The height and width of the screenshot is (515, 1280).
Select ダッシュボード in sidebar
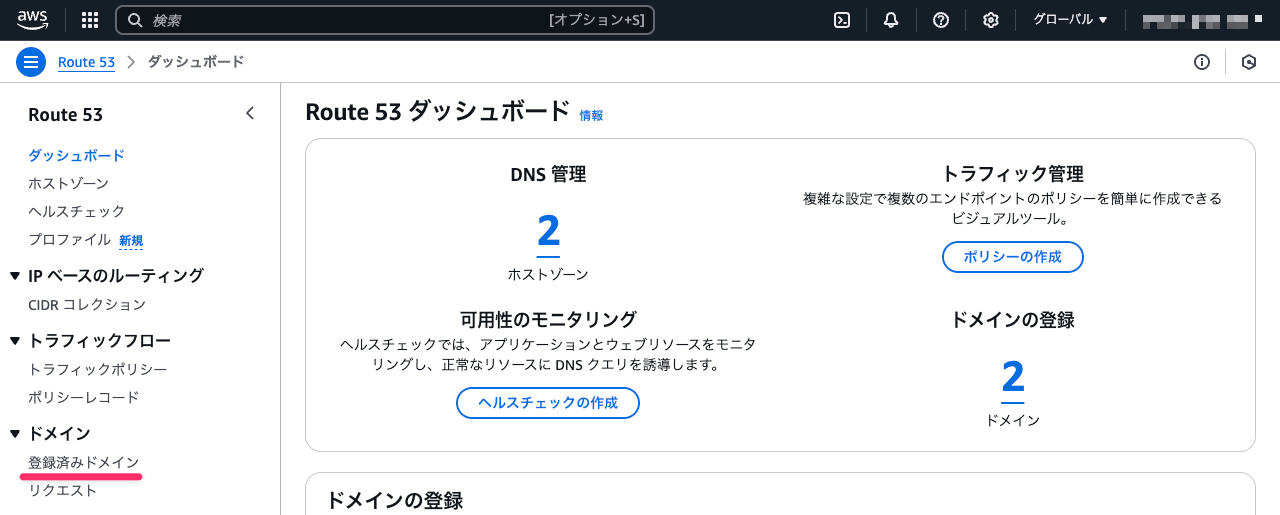click(x=76, y=155)
